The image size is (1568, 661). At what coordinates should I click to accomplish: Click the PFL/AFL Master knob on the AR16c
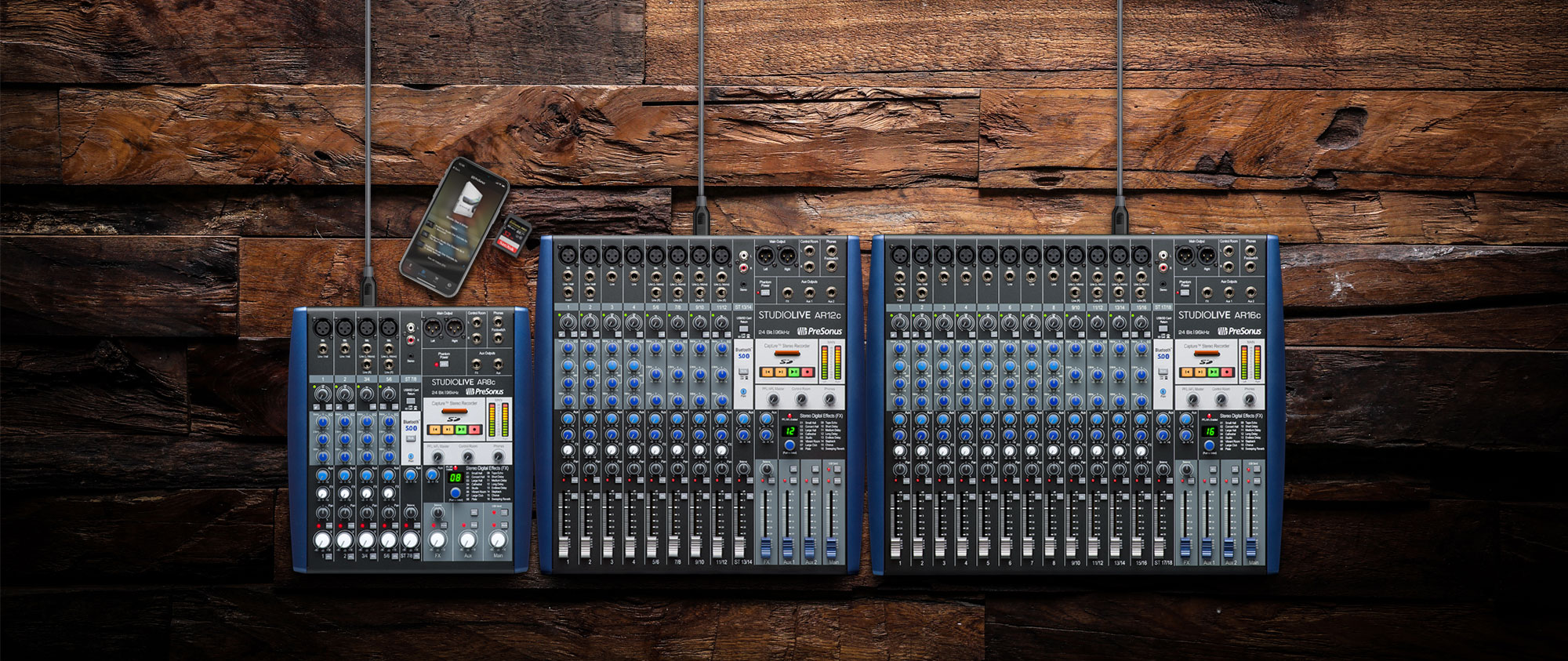(1192, 400)
